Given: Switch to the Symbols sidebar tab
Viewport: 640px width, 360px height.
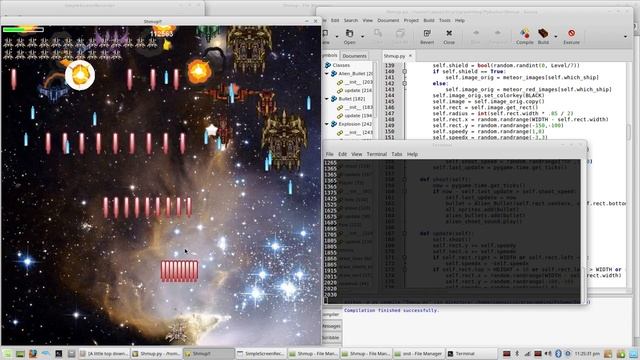Looking at the screenshot, I should pyautogui.click(x=330, y=56).
